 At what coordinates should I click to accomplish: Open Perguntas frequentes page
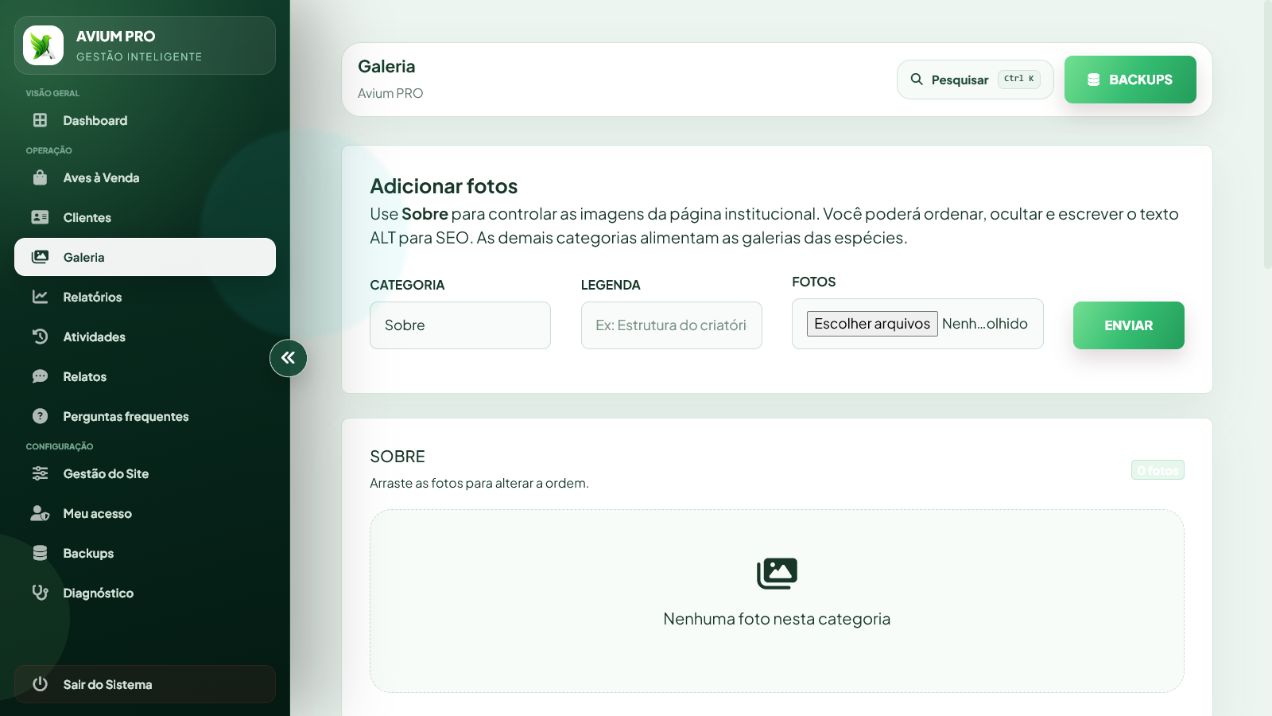[145, 416]
